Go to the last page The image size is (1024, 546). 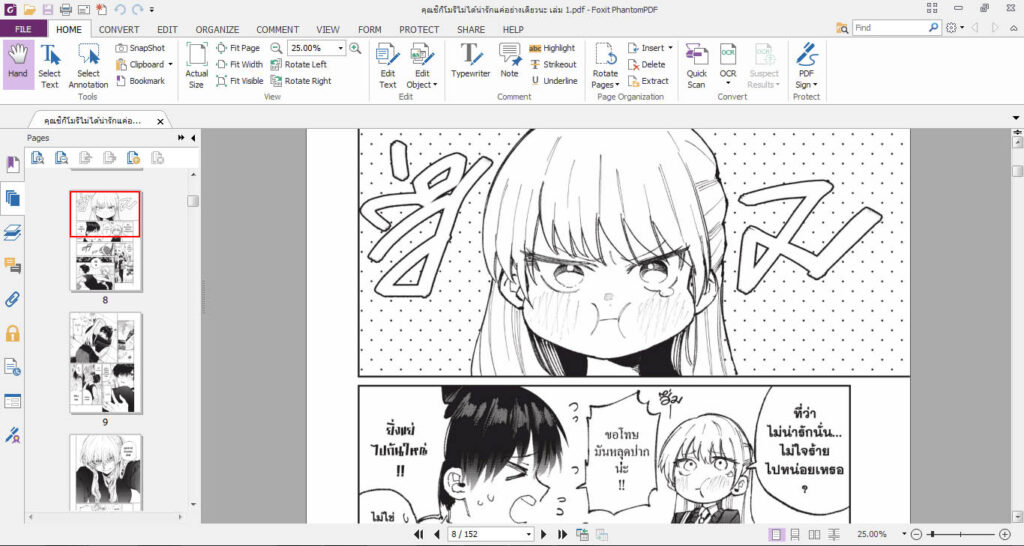(x=562, y=534)
